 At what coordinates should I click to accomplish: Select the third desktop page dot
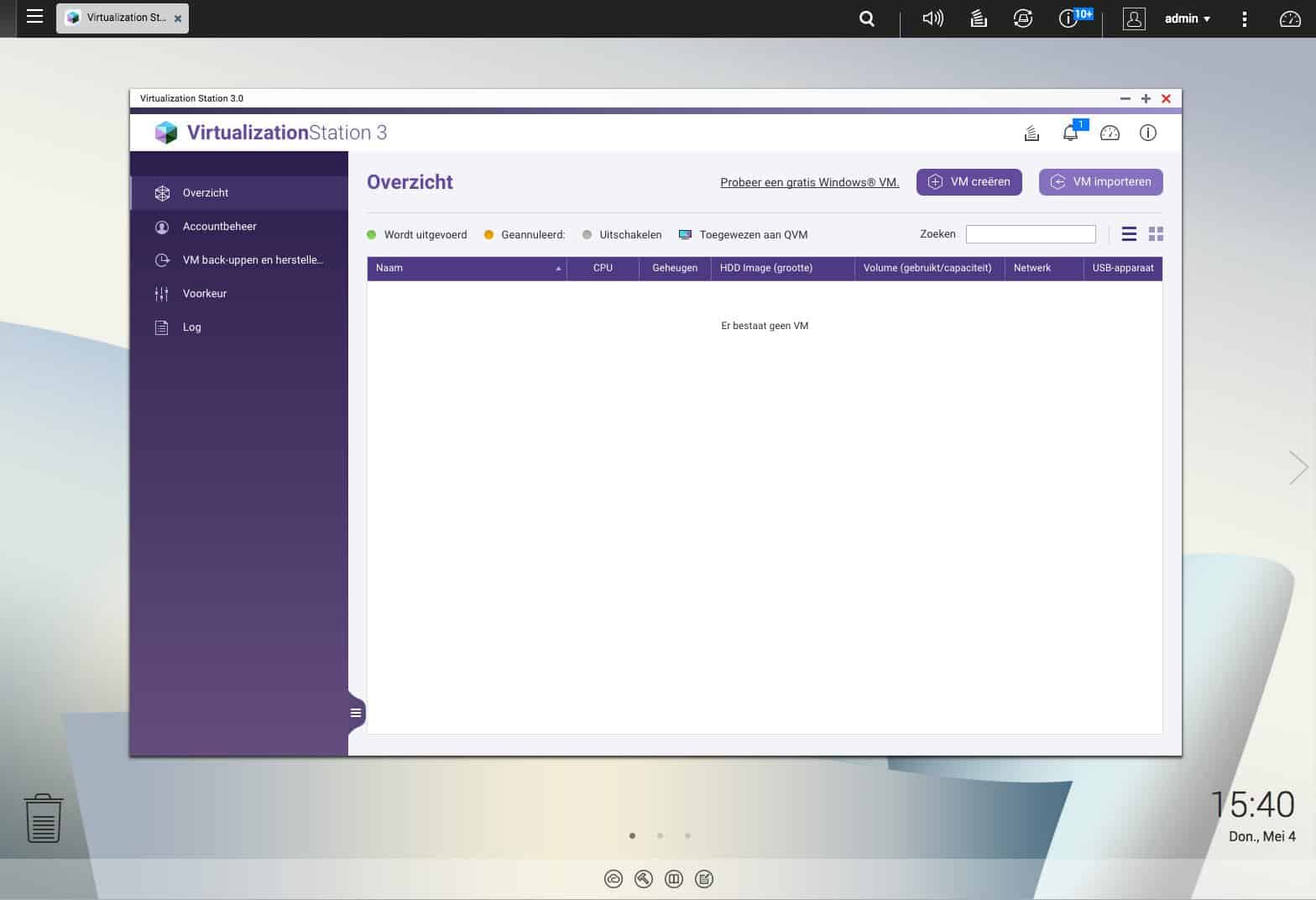pos(687,835)
